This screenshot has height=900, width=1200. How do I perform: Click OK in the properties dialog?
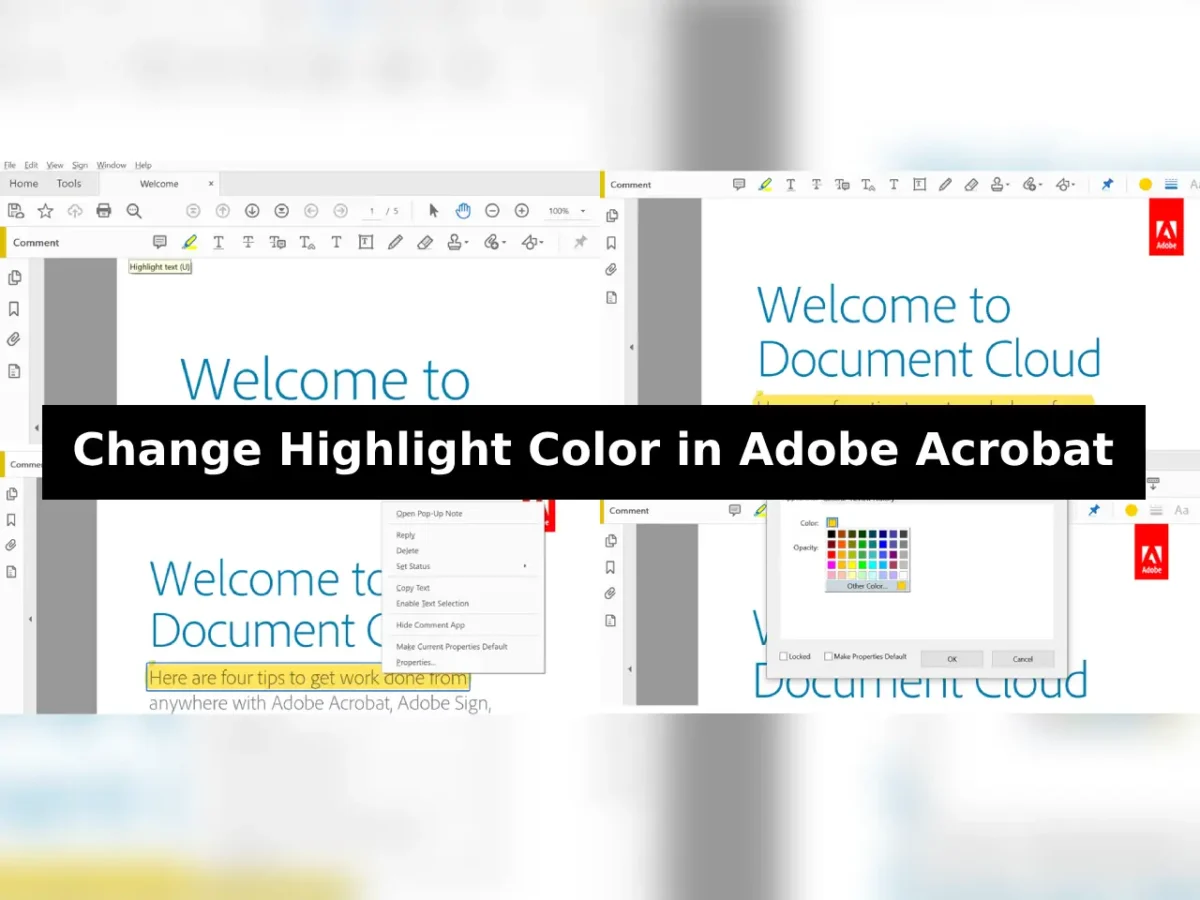click(x=952, y=659)
